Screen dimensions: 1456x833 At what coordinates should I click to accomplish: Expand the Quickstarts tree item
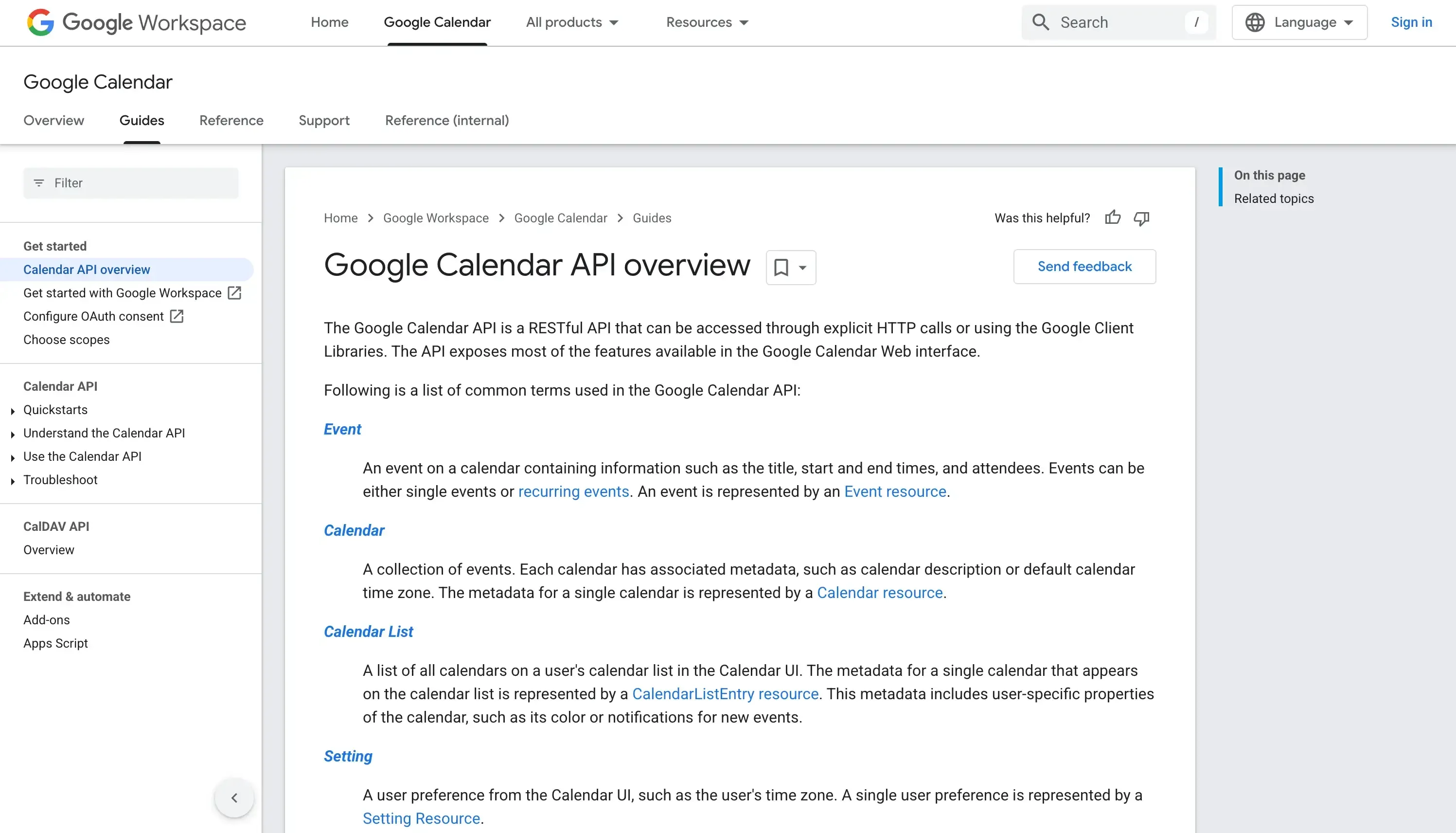pos(13,410)
